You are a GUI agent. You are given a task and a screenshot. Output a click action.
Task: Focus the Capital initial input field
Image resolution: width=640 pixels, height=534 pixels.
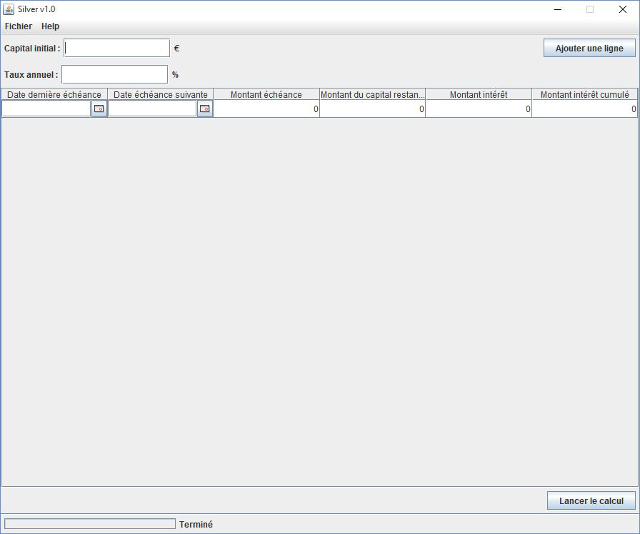coord(117,48)
